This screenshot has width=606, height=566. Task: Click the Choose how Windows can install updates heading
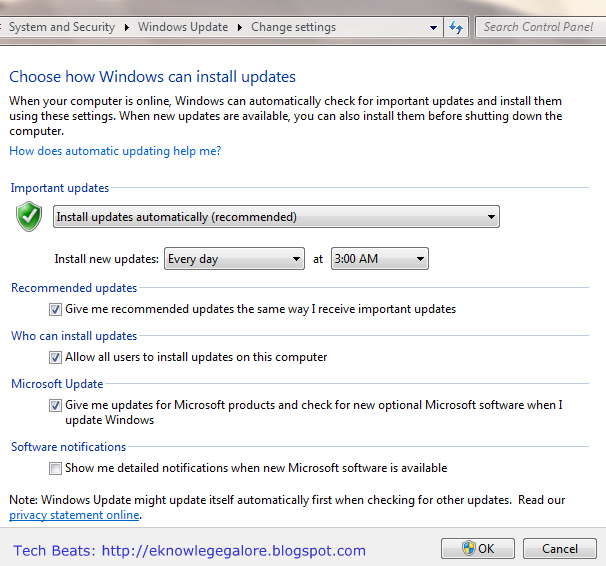[x=152, y=77]
